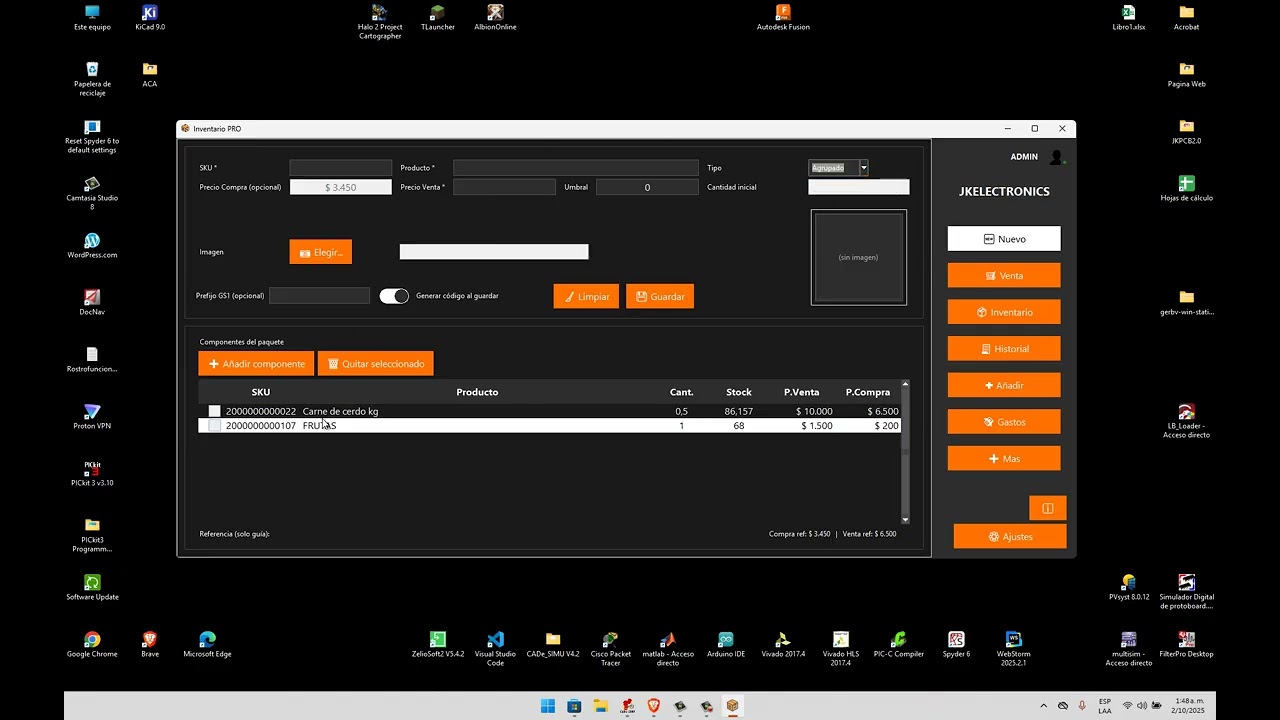Viewport: 1280px width, 720px height.
Task: Open the Tipo dropdown
Action: point(864,168)
